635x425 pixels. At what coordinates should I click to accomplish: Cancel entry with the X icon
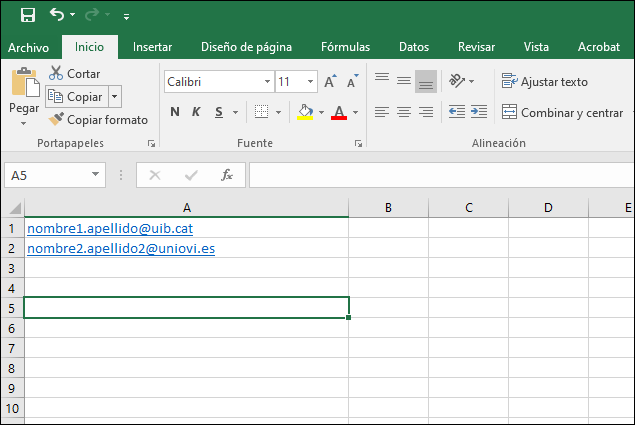tap(155, 175)
